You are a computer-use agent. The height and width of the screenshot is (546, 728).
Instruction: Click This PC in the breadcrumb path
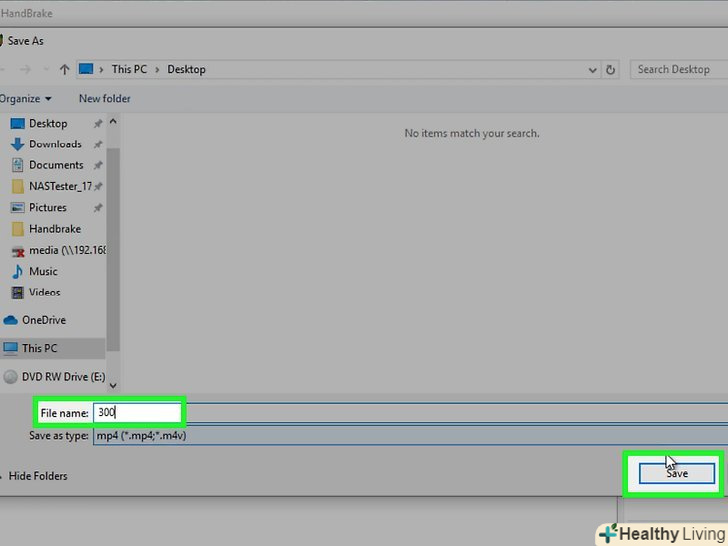tap(129, 70)
